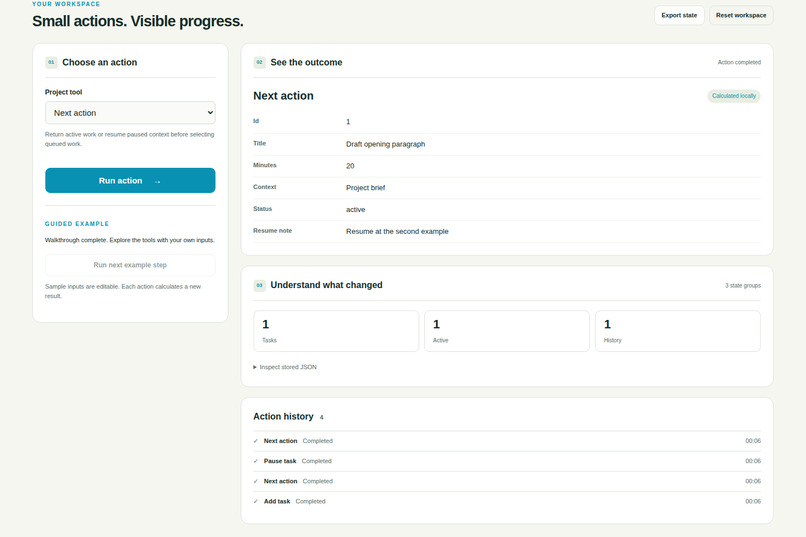Screen dimensions: 806x537
Task: Select the Tasks count card
Action: click(x=336, y=331)
